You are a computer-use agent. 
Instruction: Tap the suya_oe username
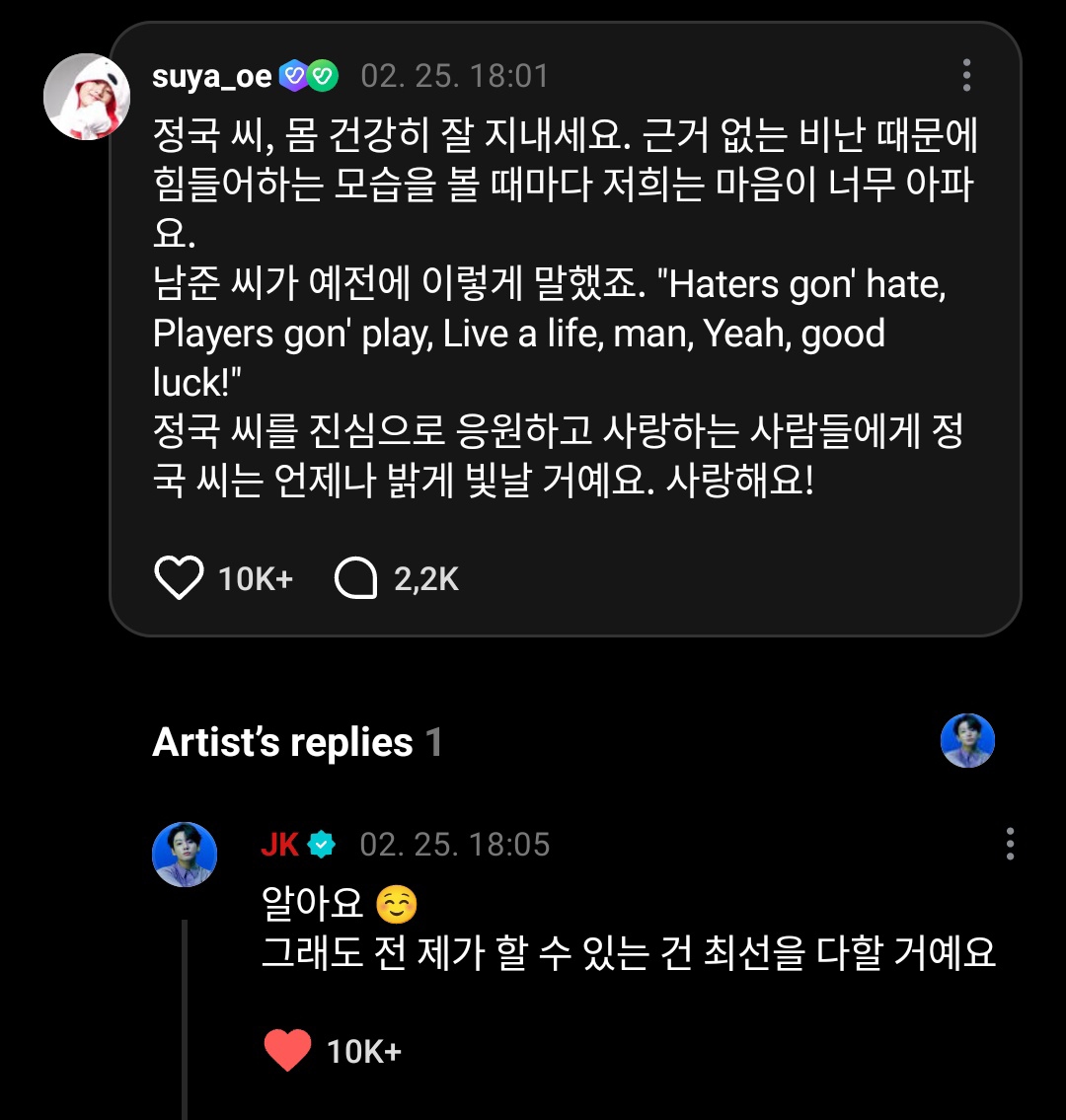pos(211,76)
